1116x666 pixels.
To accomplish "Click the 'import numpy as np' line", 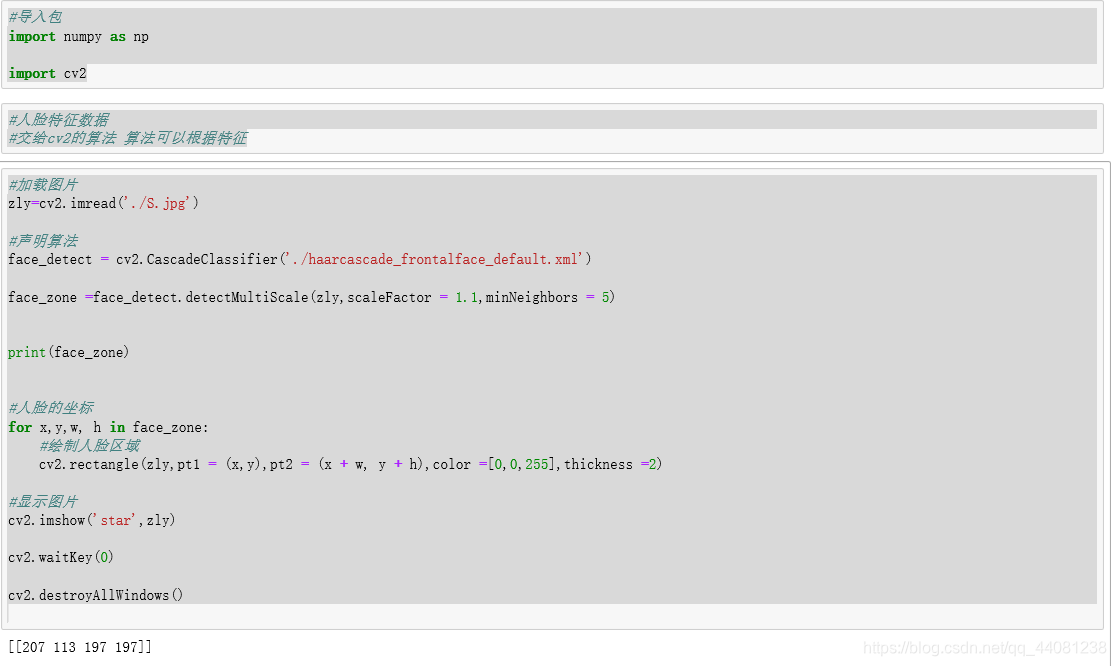I will click(x=78, y=36).
